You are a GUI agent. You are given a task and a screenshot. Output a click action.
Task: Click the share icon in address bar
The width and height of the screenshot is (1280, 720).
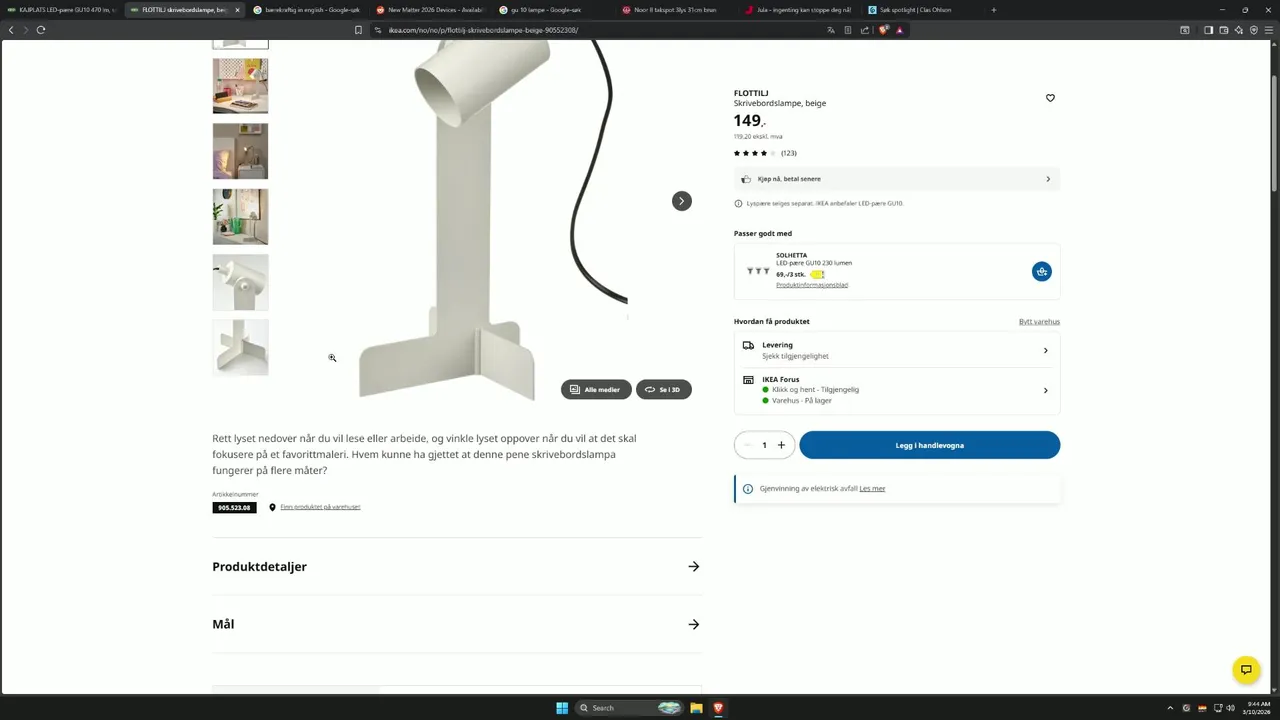tap(865, 30)
